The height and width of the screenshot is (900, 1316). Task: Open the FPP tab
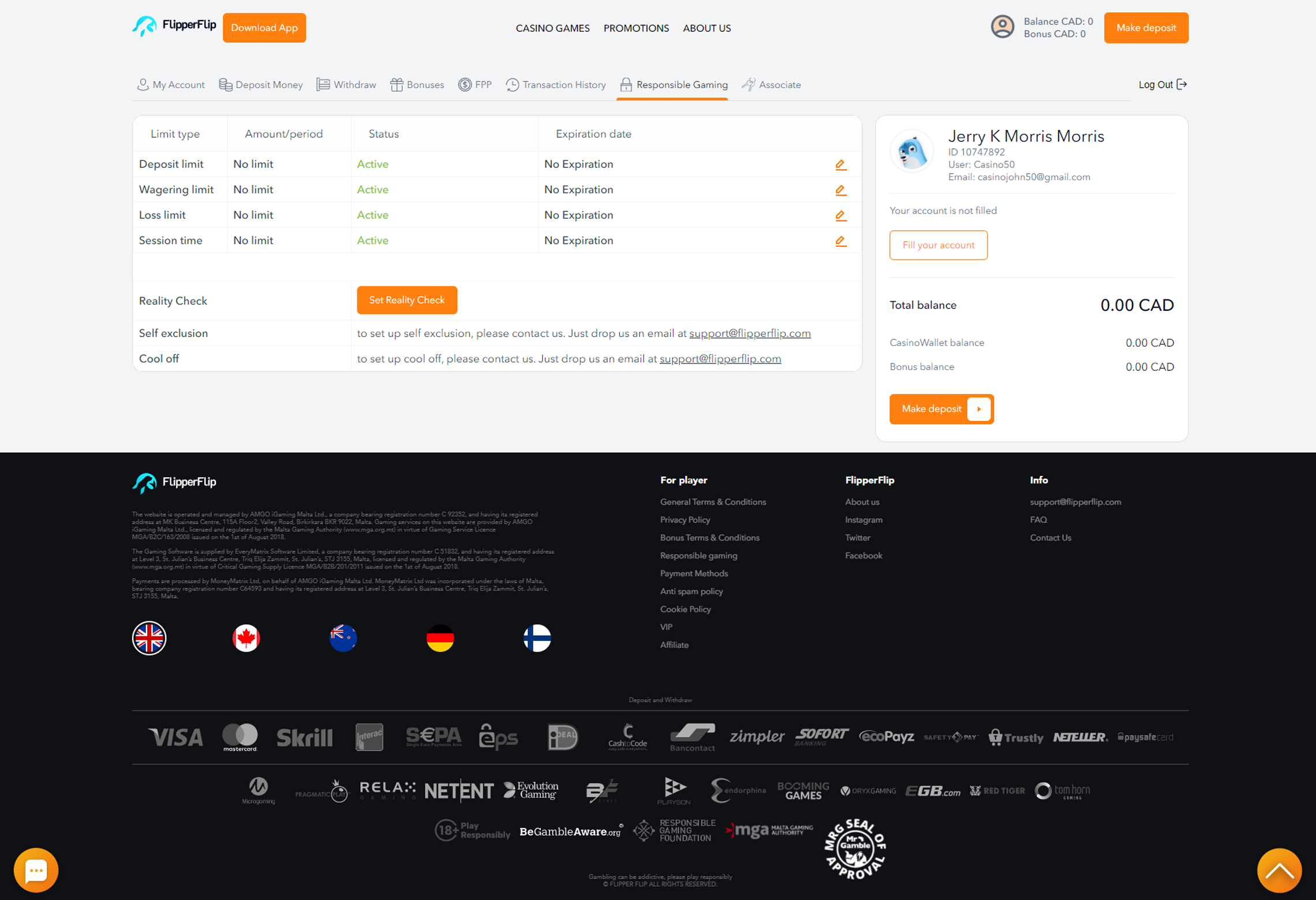(x=475, y=85)
